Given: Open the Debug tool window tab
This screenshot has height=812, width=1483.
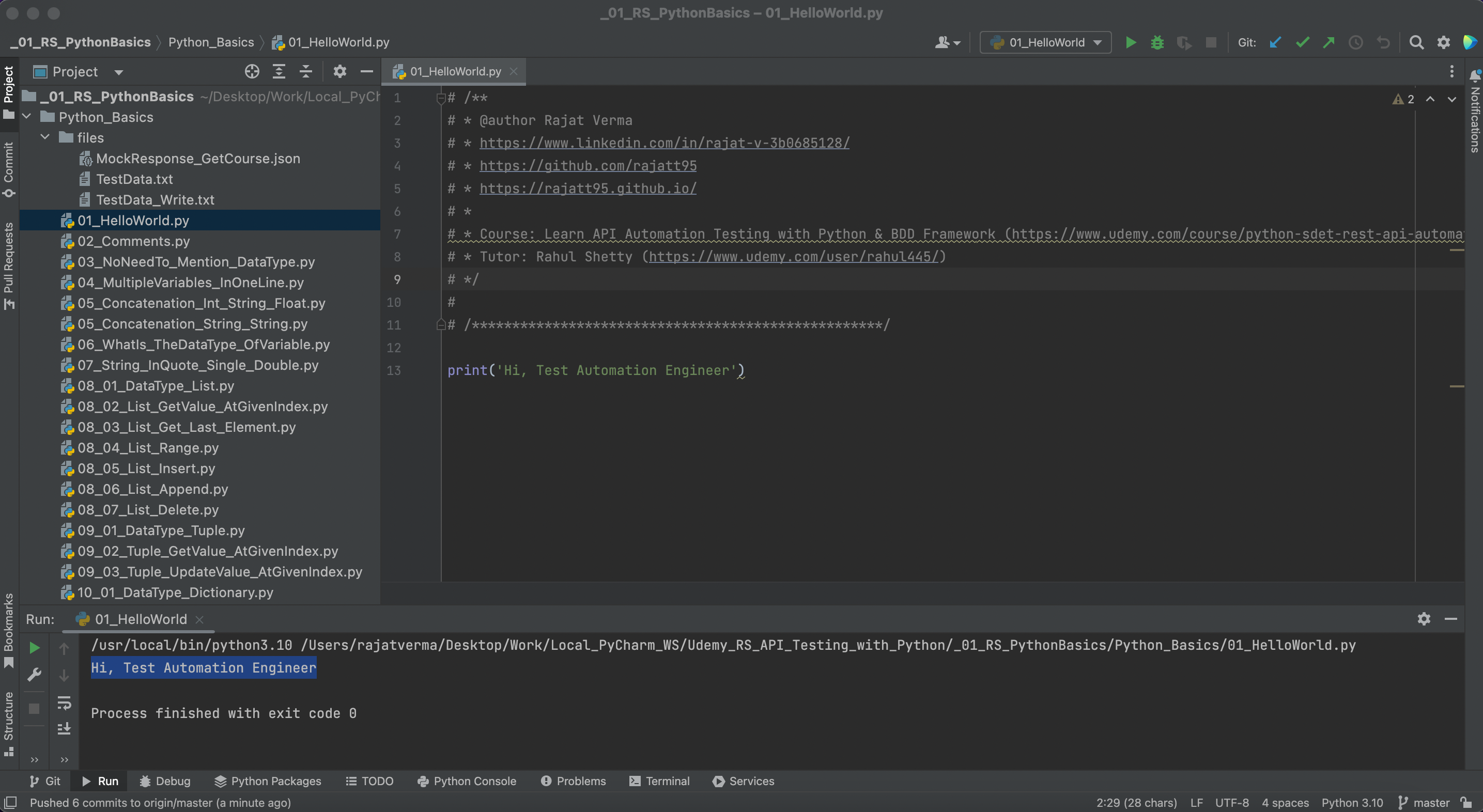Looking at the screenshot, I should (165, 780).
